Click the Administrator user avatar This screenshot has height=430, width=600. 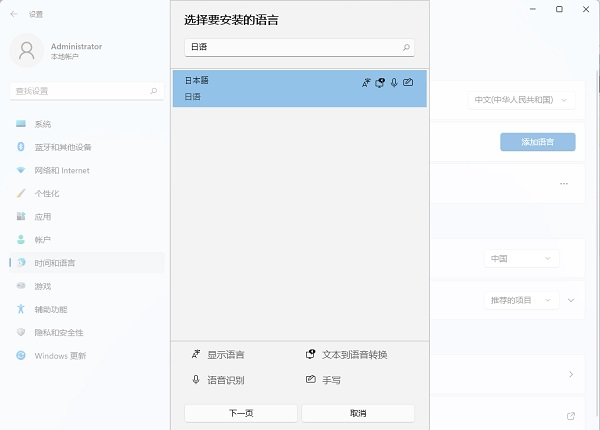click(28, 51)
